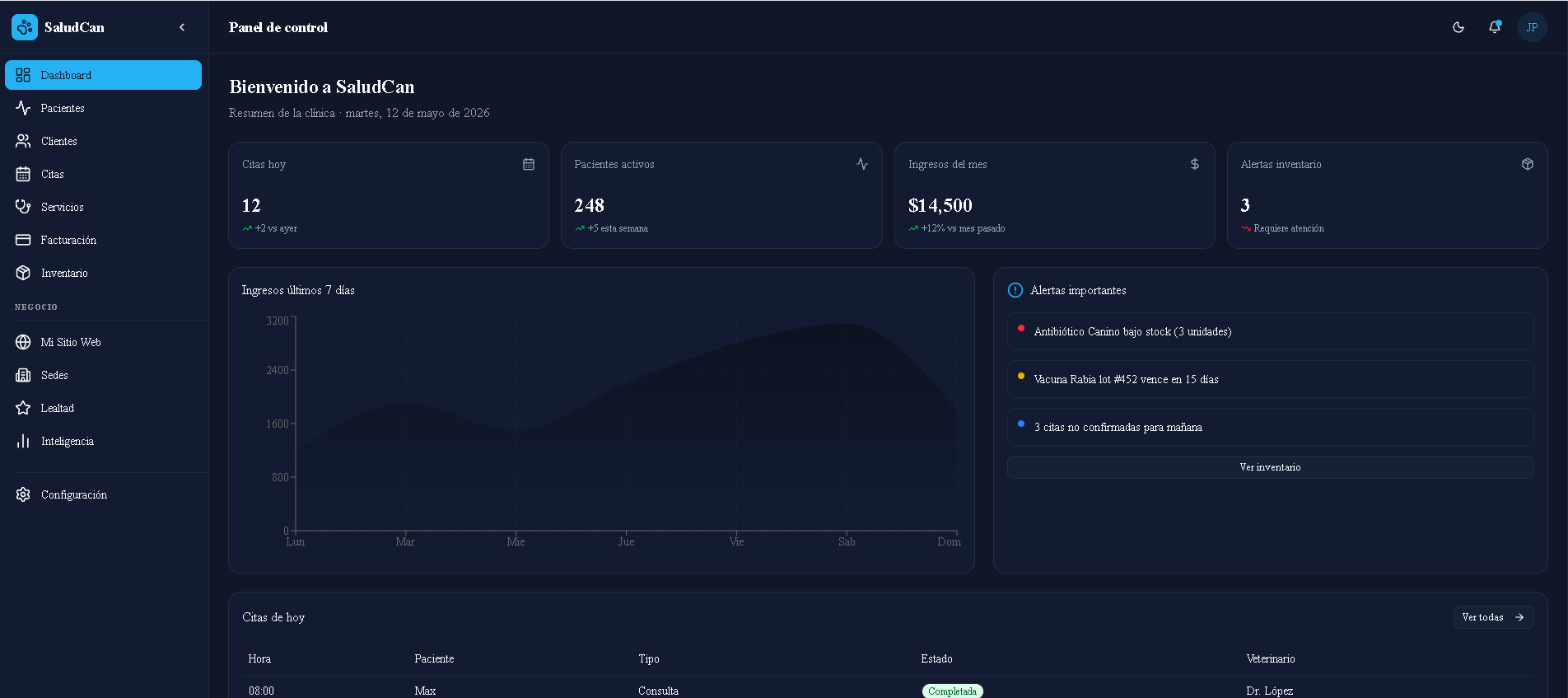
Task: Click the Facturación card icon in sidebar
Action: click(23, 240)
